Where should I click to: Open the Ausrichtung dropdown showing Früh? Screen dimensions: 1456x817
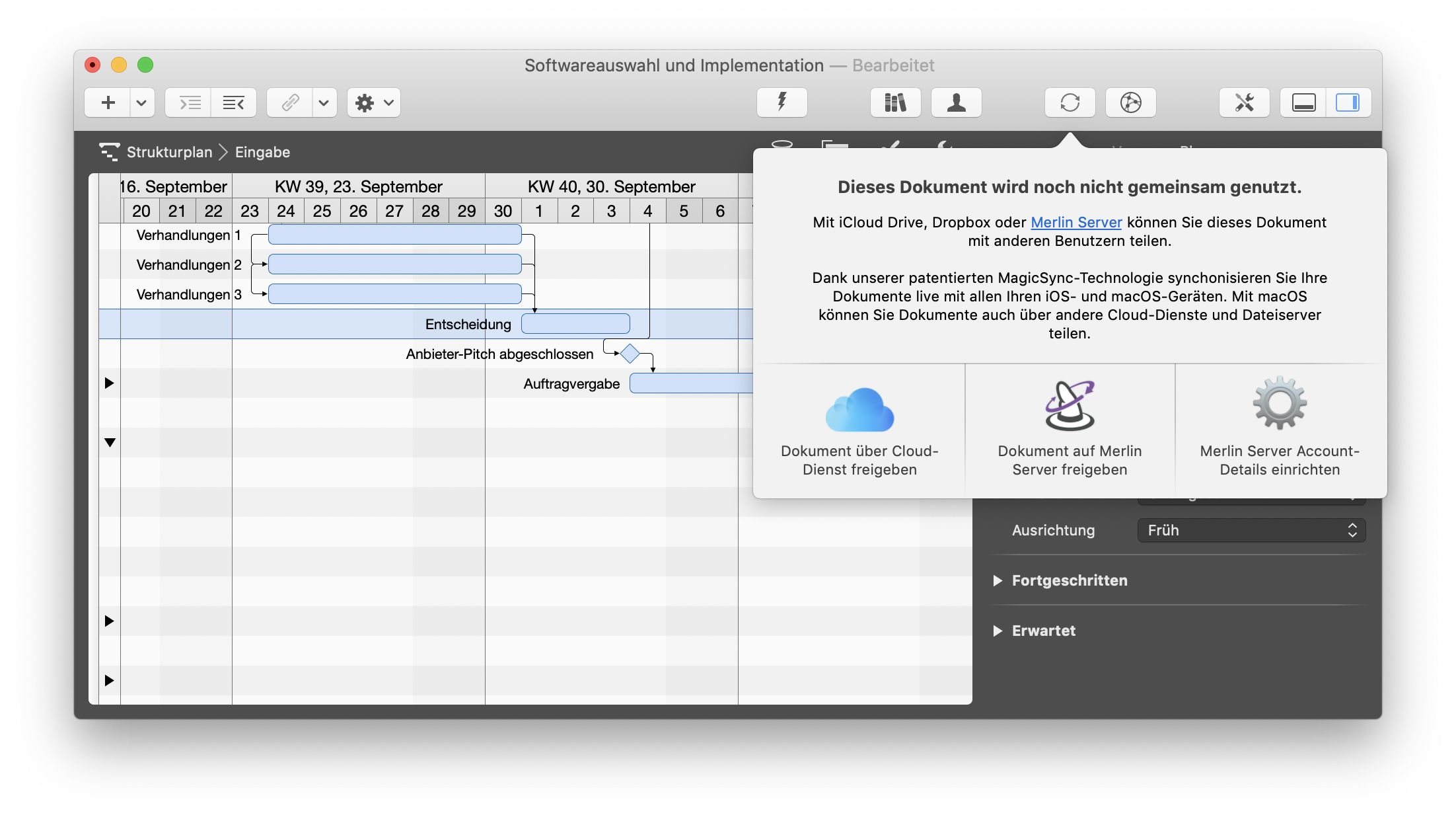coord(1251,530)
